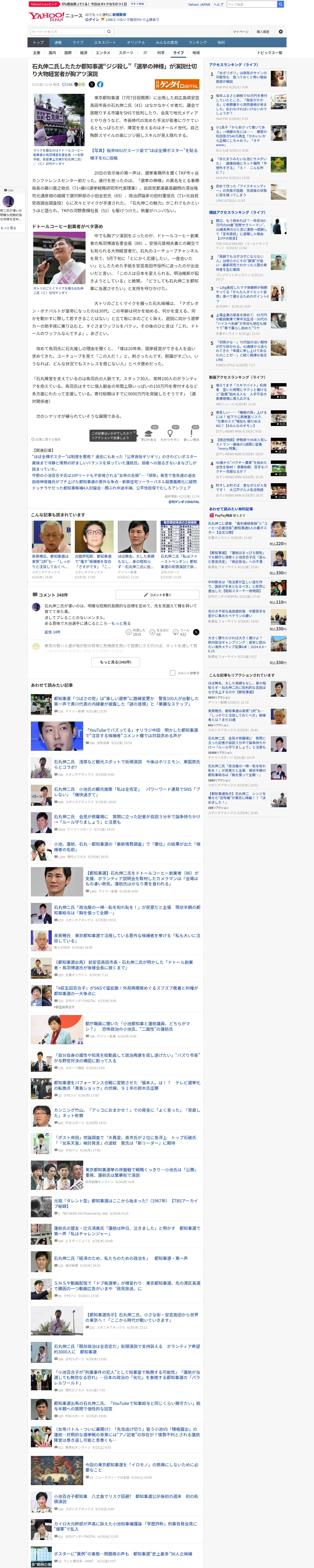Open ranking thumbnail for ふるさと納税 article
This screenshot has height=1568, width=314.
pyautogui.click(x=278, y=101)
